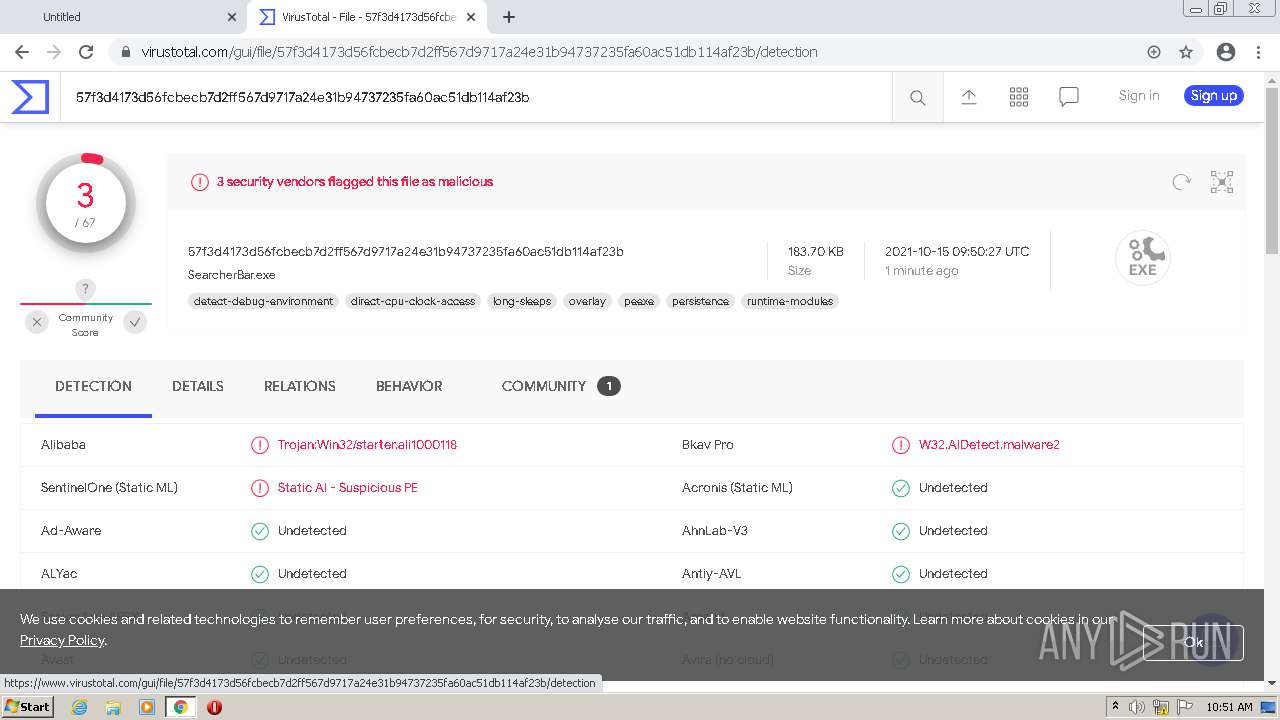Viewport: 1280px width, 720px height.
Task: Click the runtime-modules tag
Action: [790, 301]
